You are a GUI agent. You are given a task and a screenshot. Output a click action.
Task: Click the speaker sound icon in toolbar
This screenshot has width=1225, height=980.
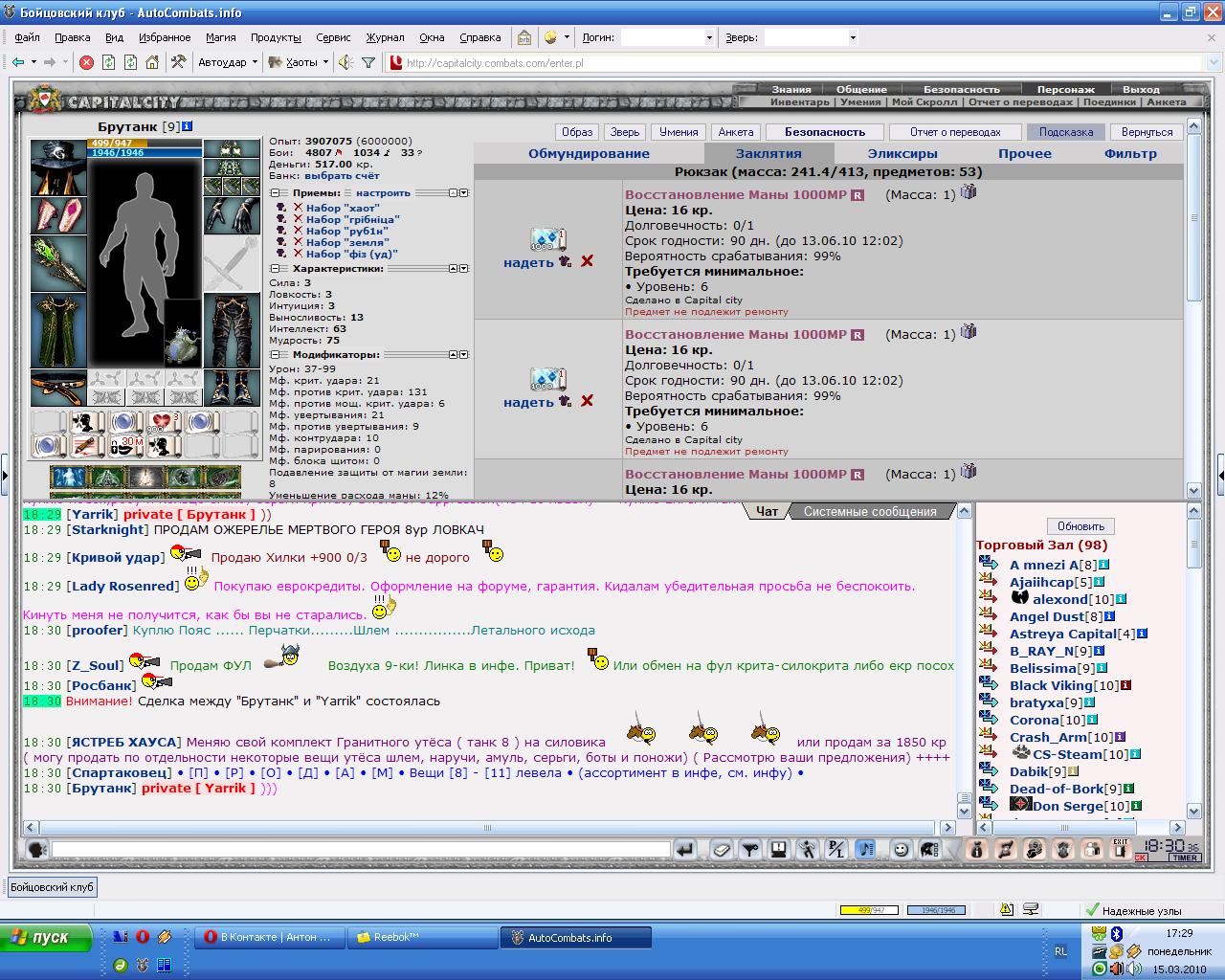(345, 62)
